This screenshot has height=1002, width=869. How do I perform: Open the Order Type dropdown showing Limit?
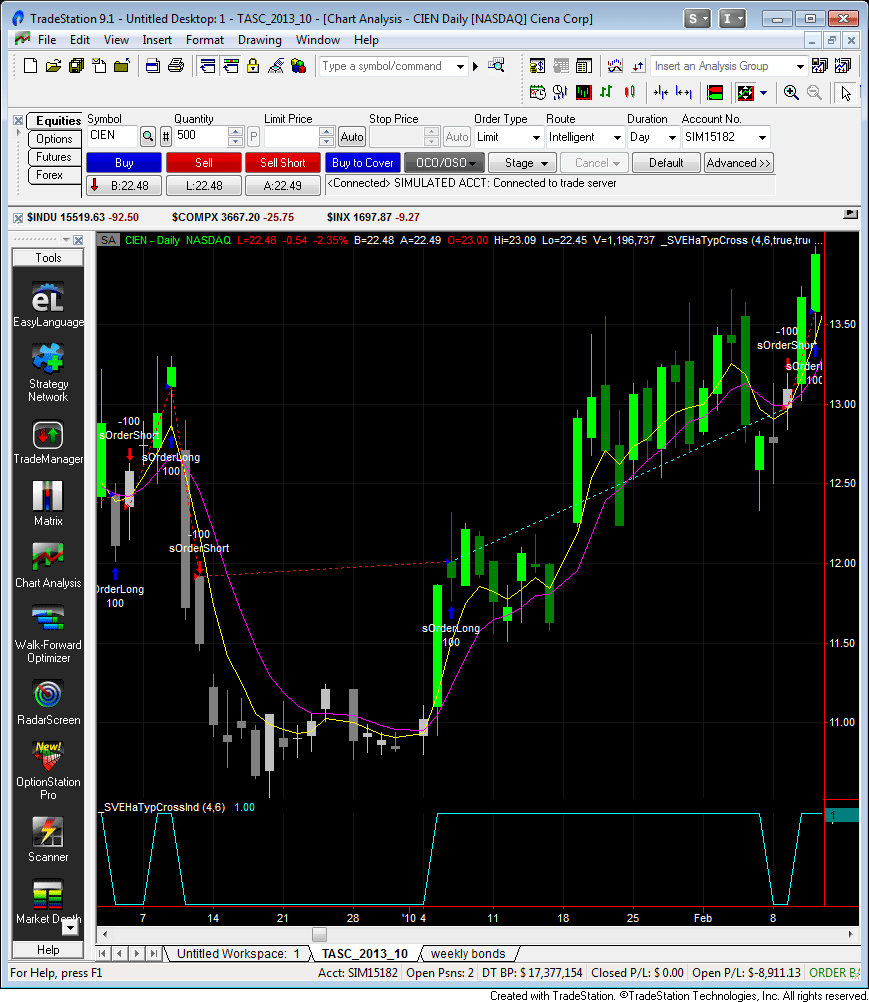pyautogui.click(x=534, y=137)
